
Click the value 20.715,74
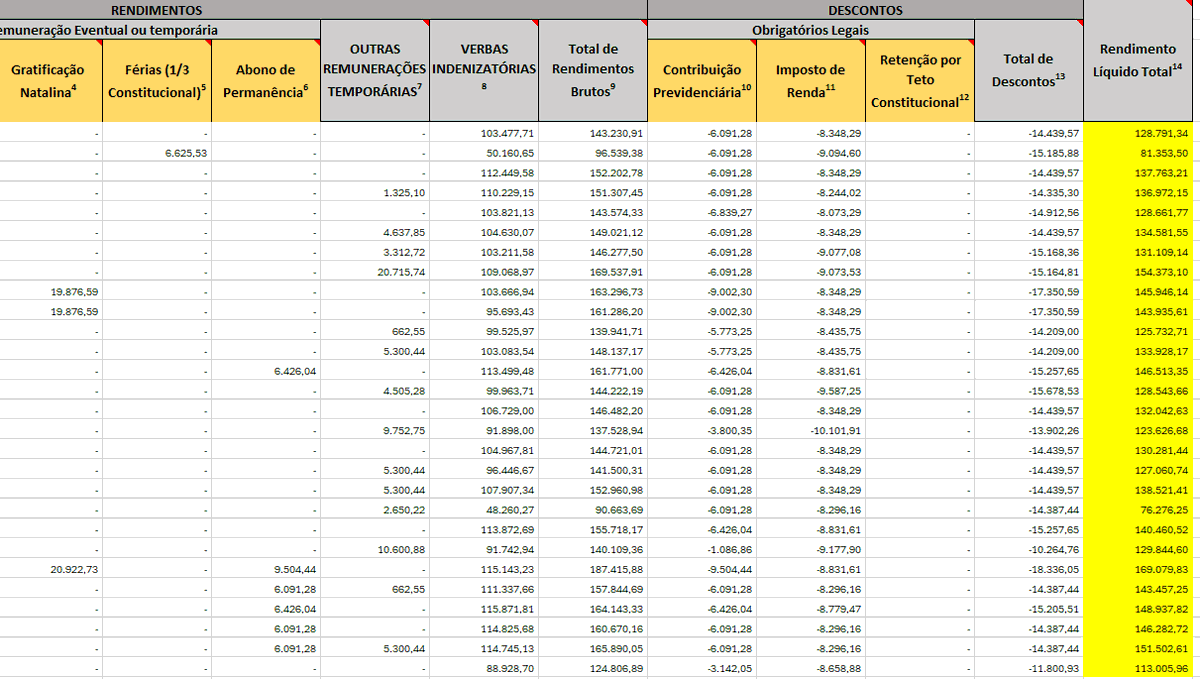[x=375, y=272]
